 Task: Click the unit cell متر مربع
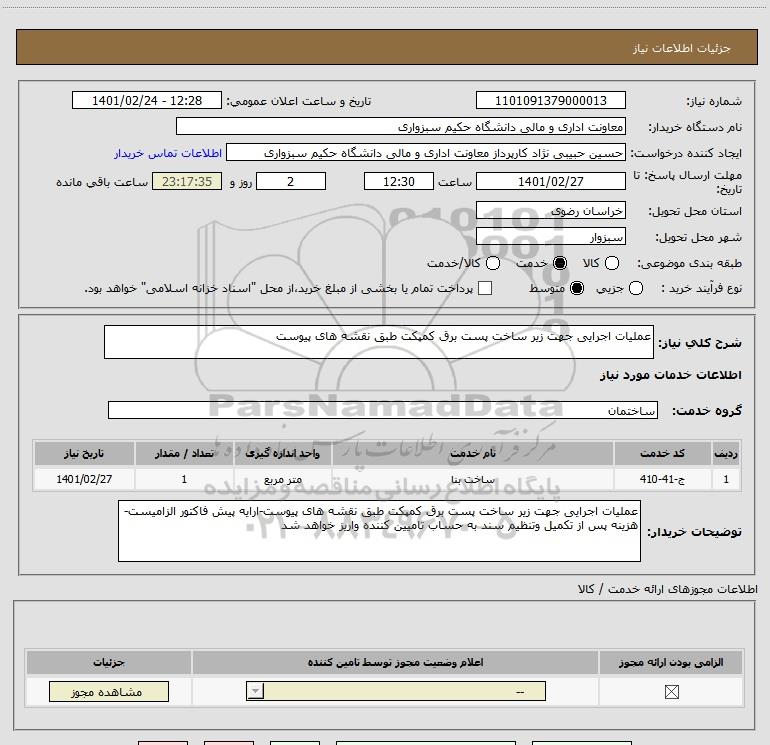point(282,479)
